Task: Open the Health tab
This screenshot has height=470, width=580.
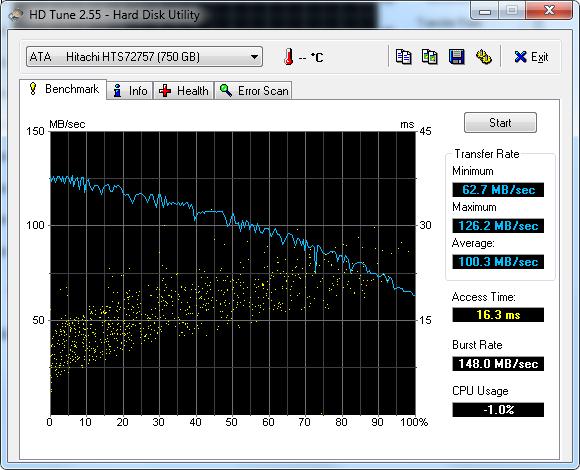Action: click(183, 91)
